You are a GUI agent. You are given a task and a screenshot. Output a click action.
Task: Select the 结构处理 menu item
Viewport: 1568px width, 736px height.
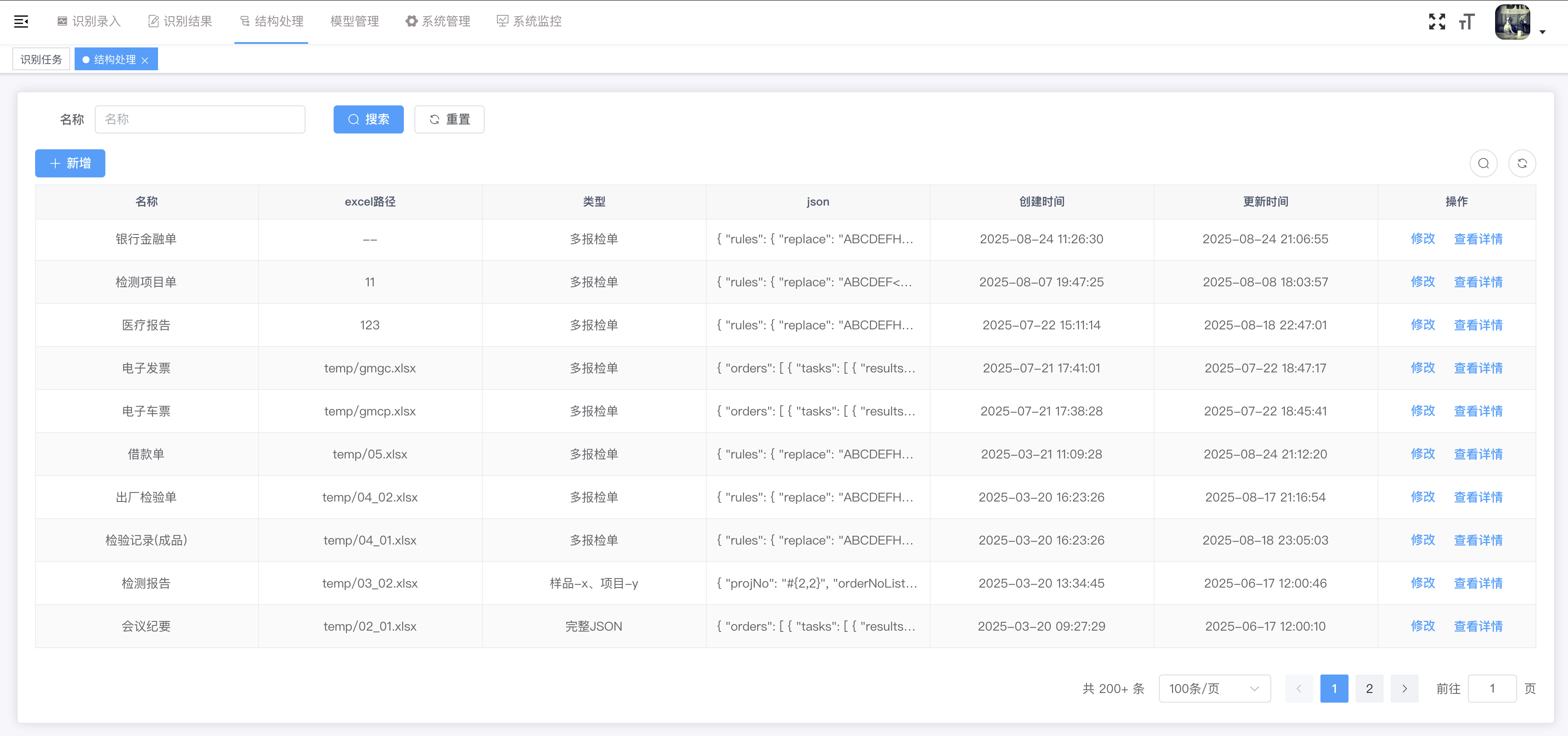[x=271, y=22]
